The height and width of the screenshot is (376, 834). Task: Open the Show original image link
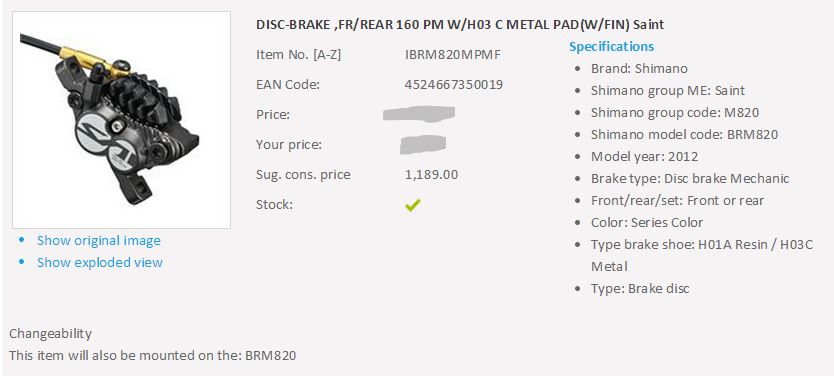pos(98,240)
